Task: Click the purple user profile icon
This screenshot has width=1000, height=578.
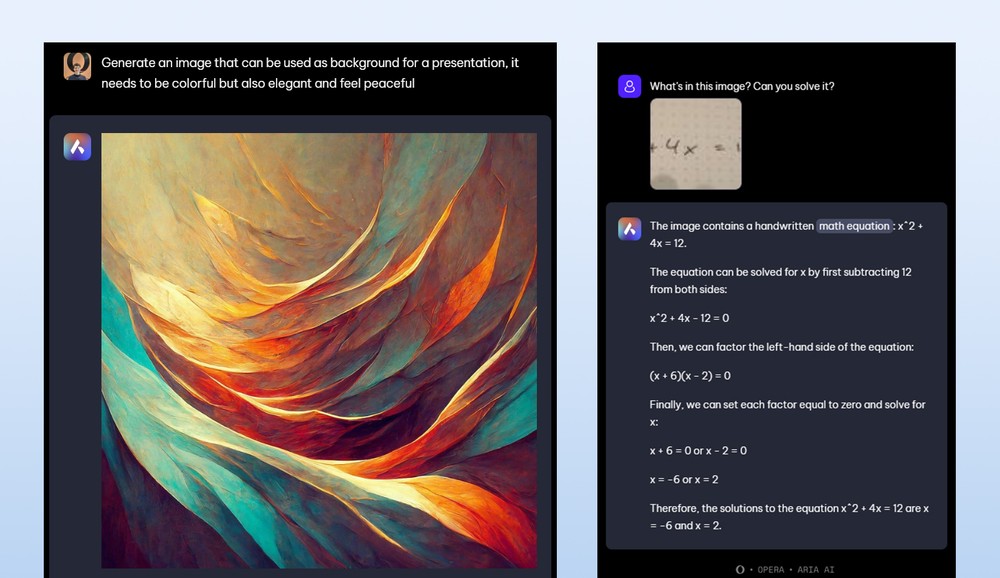Action: click(x=629, y=87)
